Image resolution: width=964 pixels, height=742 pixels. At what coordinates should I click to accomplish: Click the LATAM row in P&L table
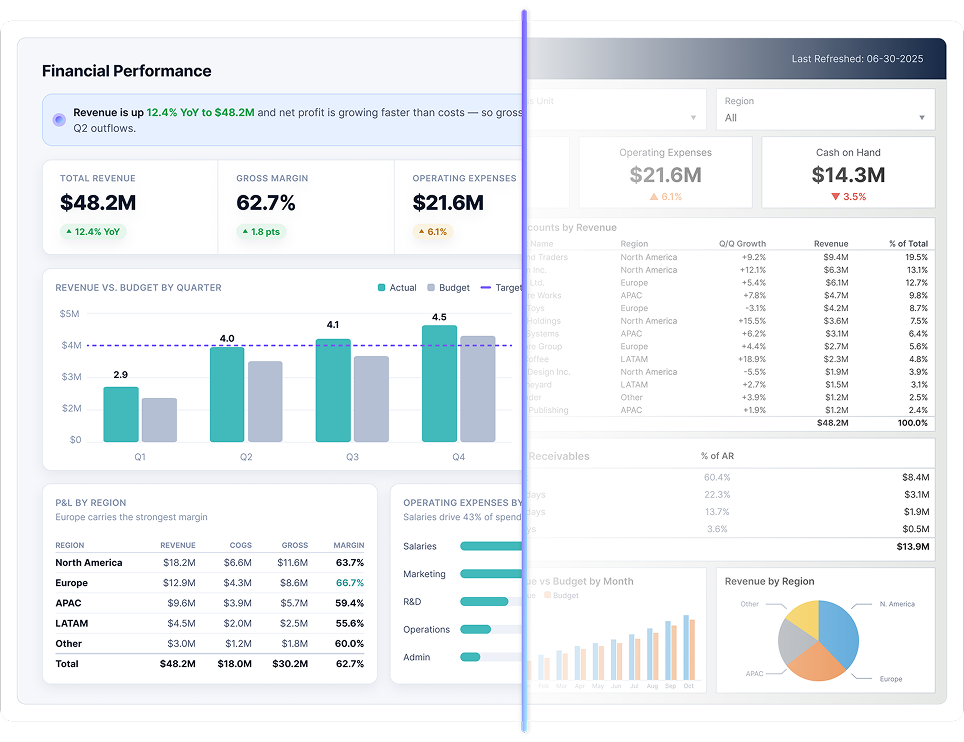point(210,623)
